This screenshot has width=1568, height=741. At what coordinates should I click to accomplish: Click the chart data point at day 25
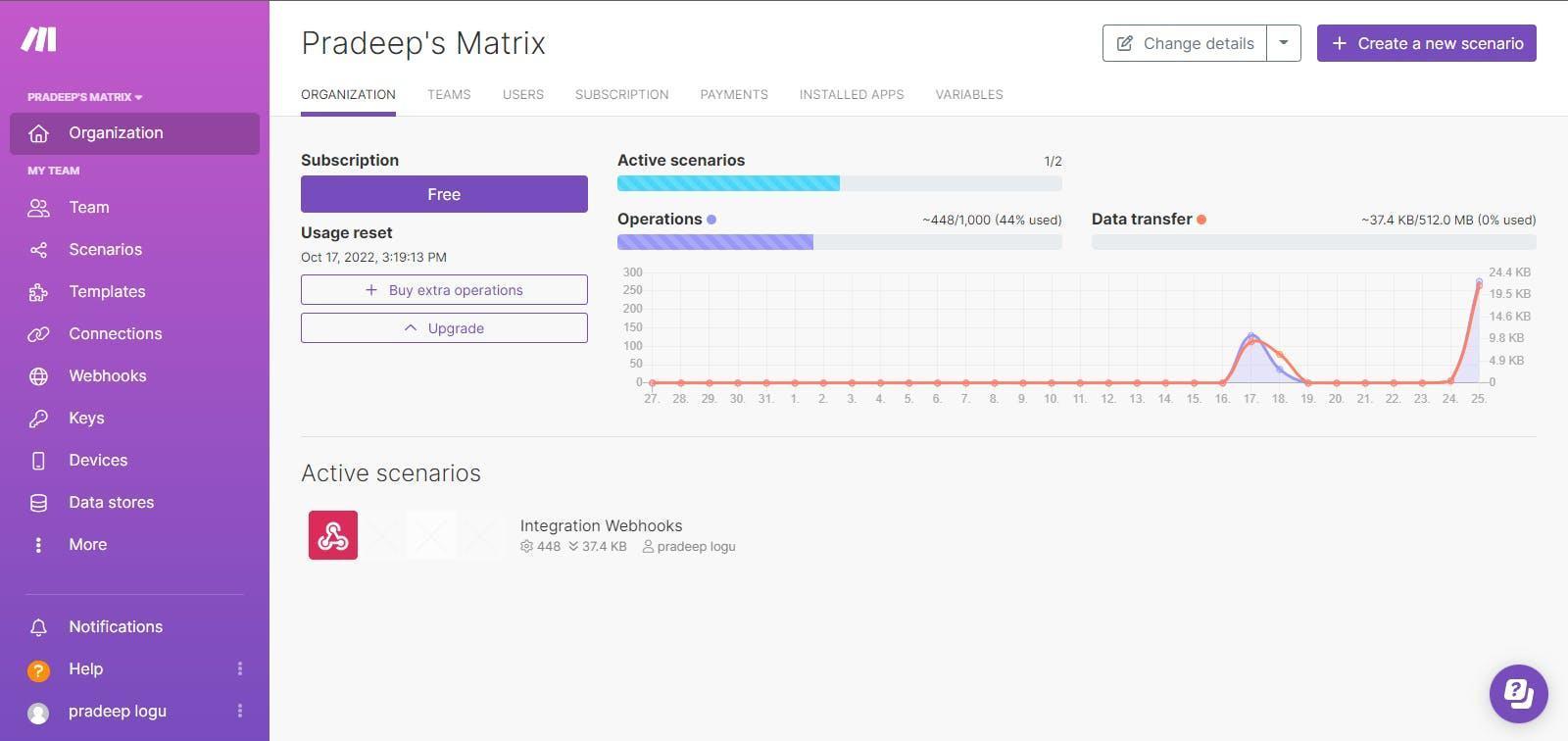click(x=1479, y=282)
